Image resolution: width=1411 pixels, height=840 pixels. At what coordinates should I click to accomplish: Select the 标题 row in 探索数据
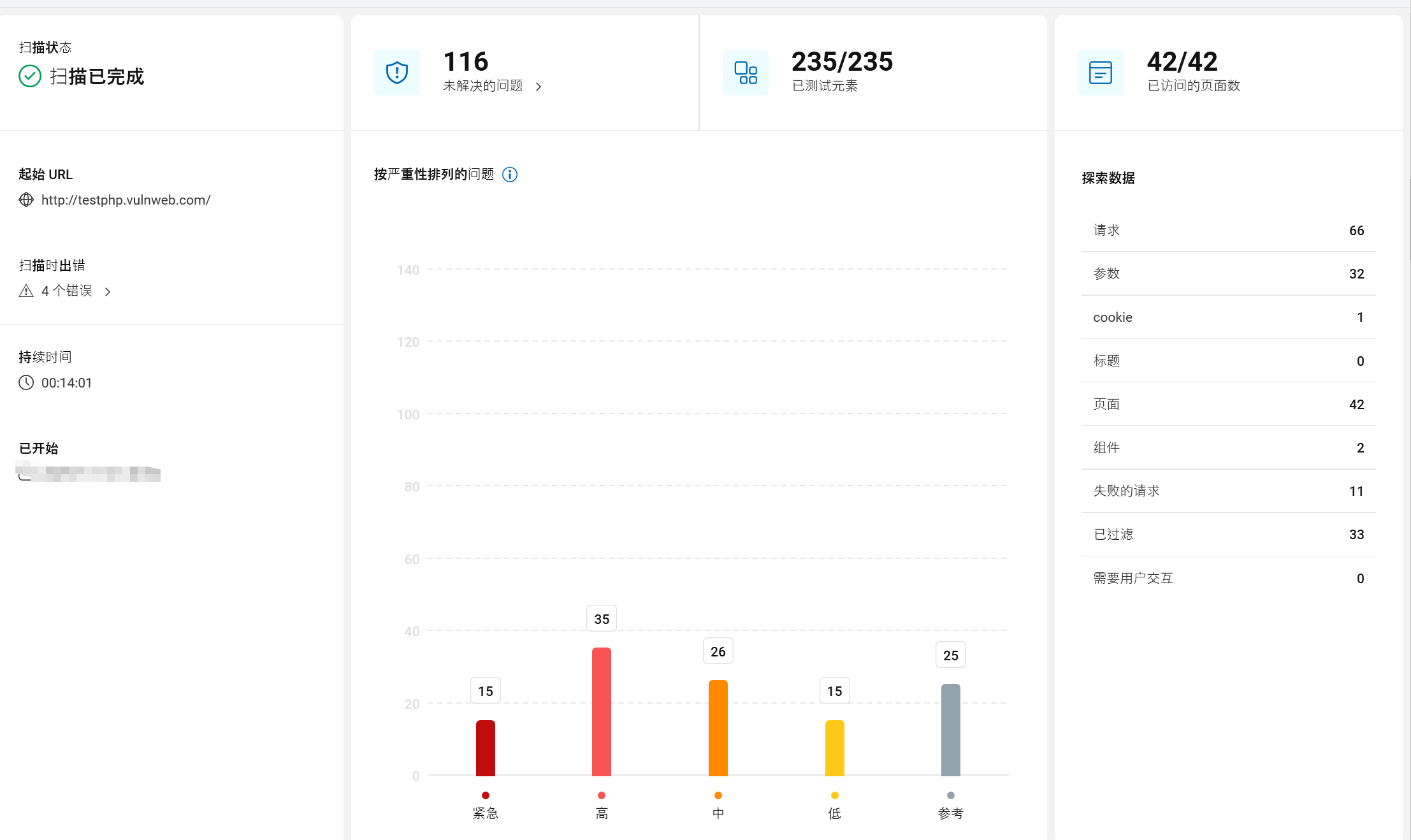pos(1229,361)
